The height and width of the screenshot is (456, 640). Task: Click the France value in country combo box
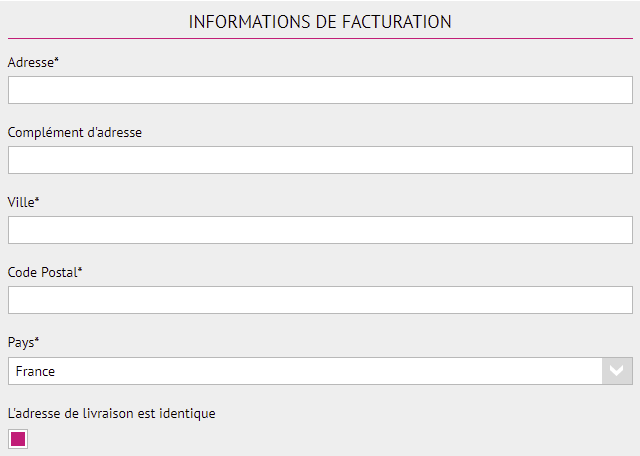coord(36,371)
